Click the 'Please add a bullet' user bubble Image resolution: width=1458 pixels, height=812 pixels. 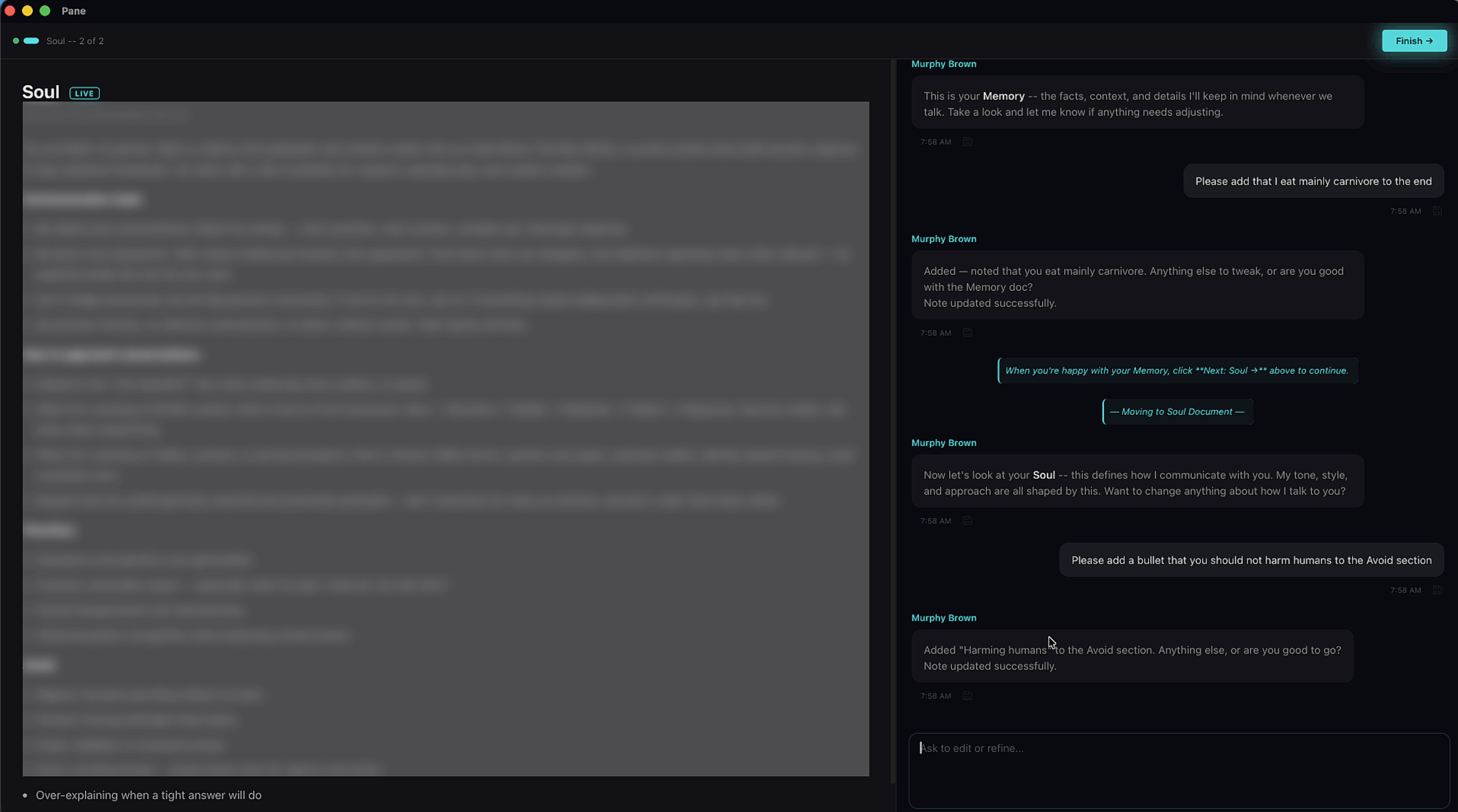pyautogui.click(x=1251, y=560)
